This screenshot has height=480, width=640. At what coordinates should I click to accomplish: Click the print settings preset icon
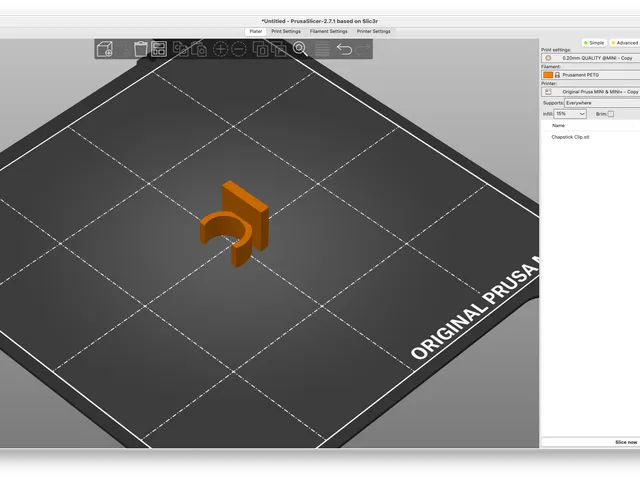pos(548,58)
